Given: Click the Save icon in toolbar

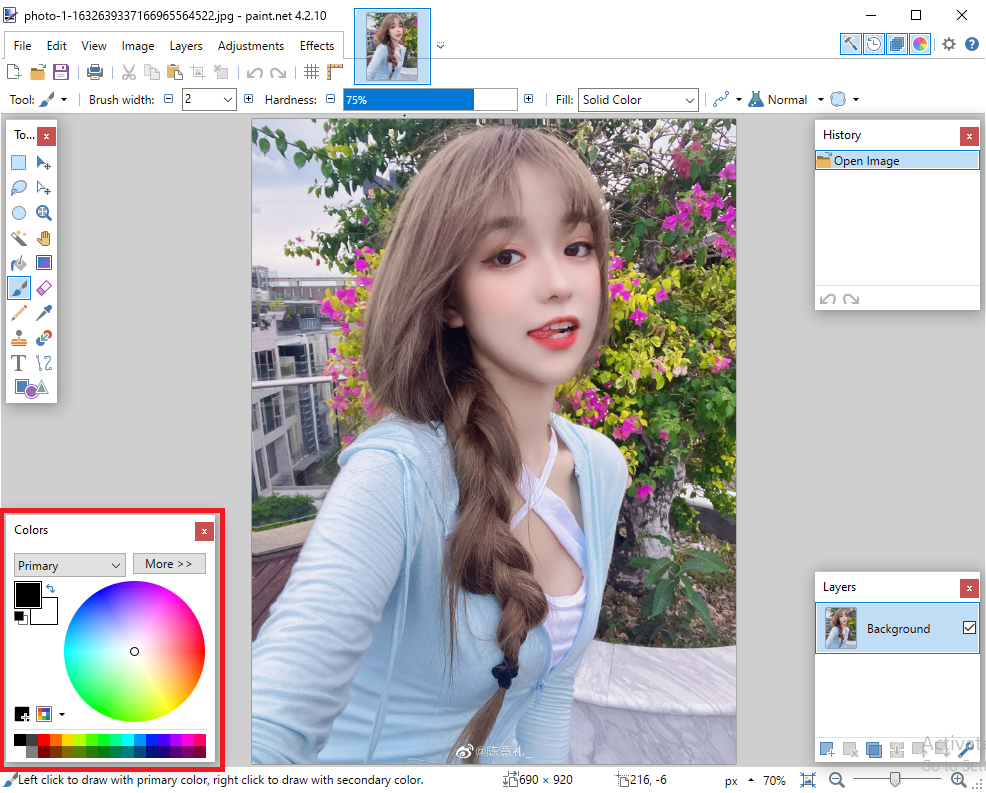Looking at the screenshot, I should 61,72.
